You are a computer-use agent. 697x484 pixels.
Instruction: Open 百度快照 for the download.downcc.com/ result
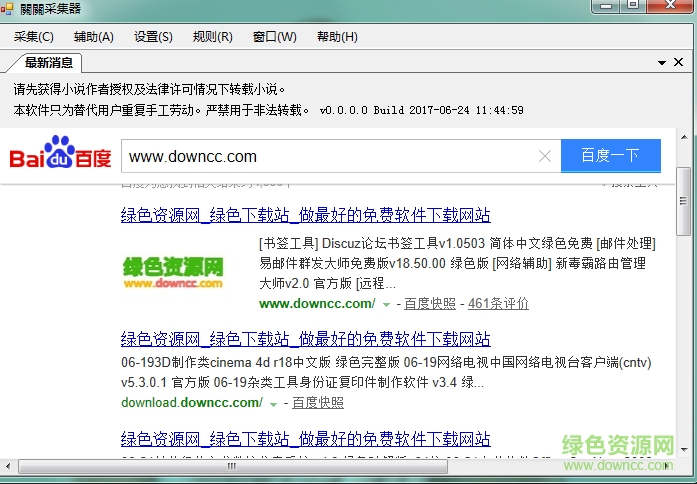point(318,403)
